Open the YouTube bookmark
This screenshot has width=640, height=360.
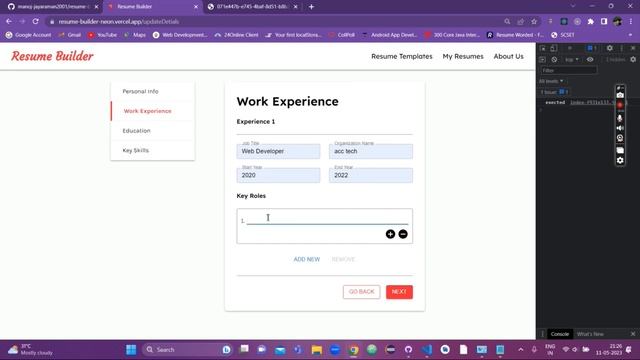(102, 35)
